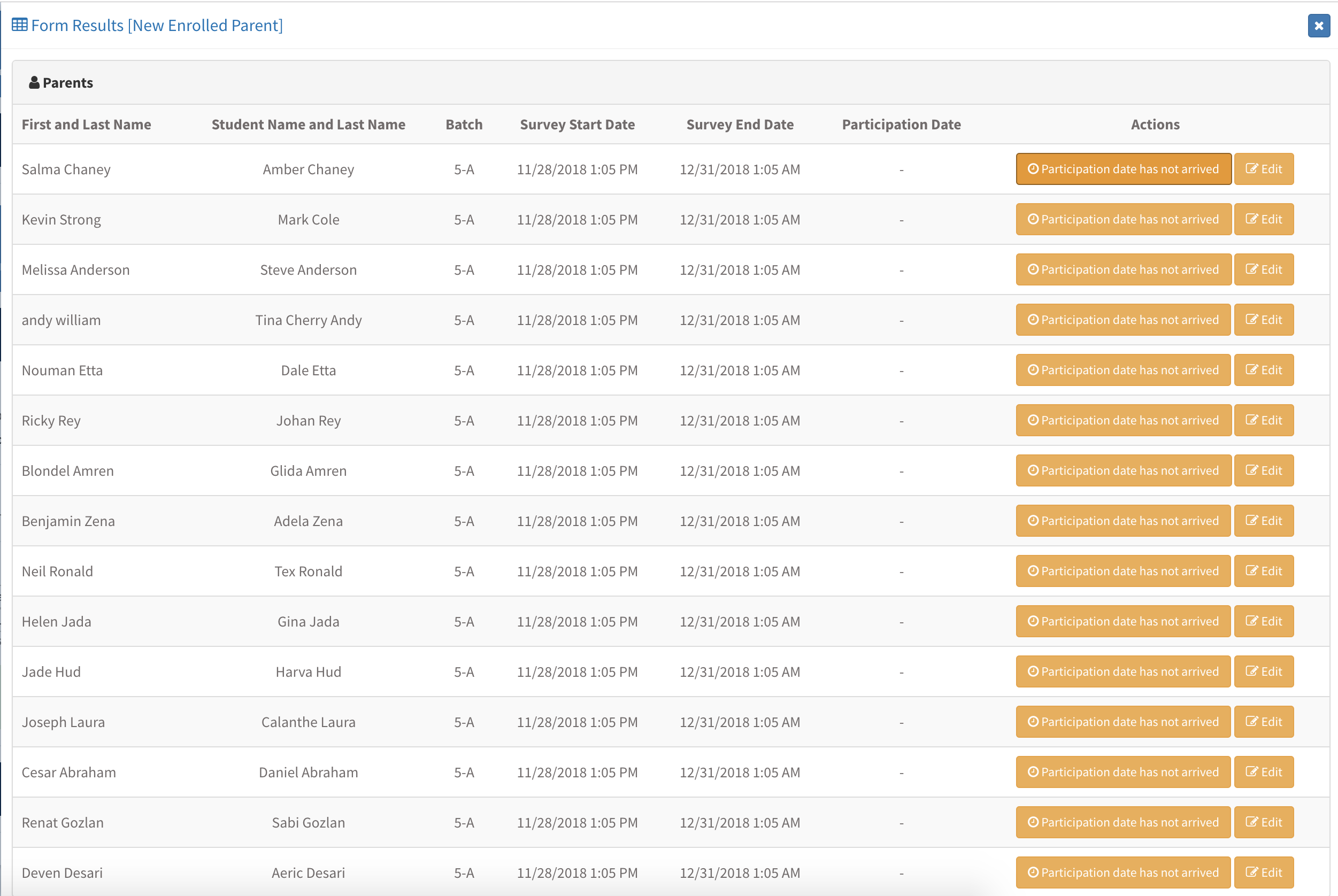Select participation status button for Deven Desari

pyautogui.click(x=1124, y=873)
